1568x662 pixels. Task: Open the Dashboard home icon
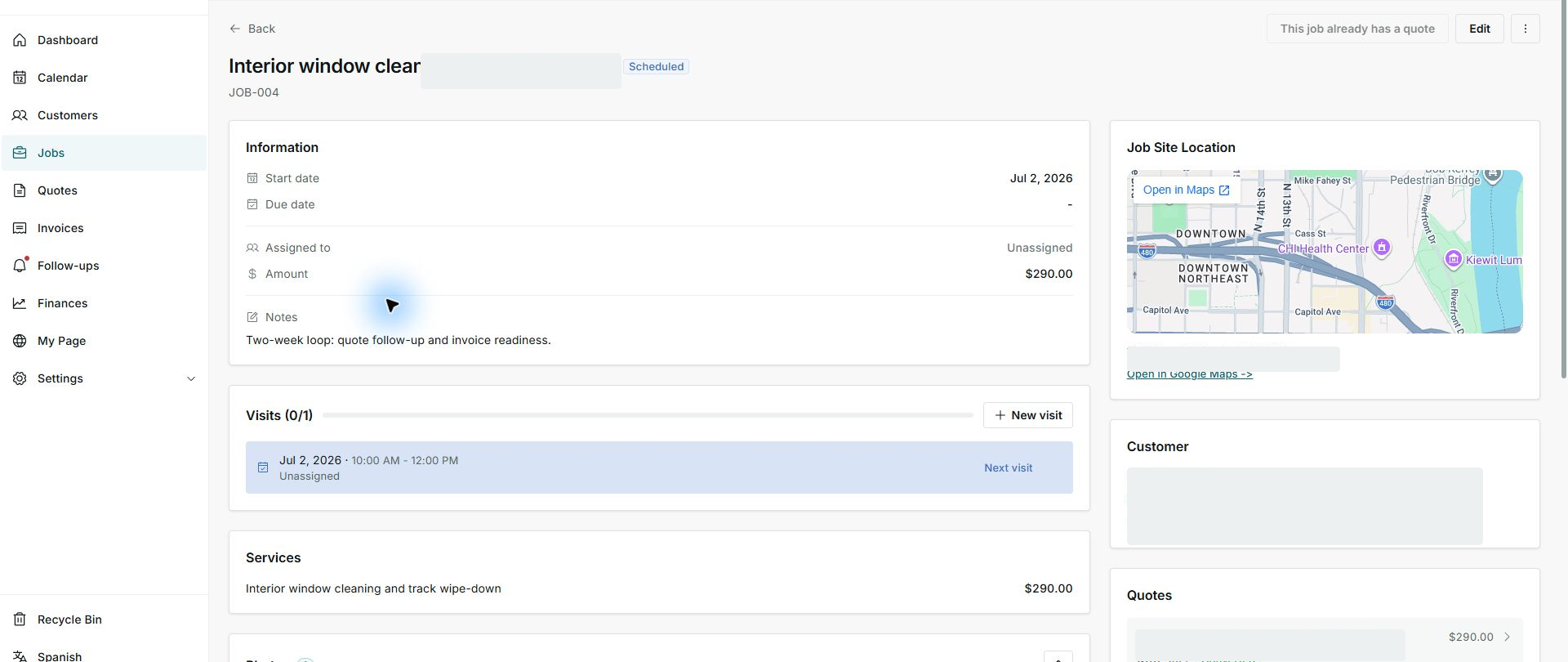tap(20, 40)
